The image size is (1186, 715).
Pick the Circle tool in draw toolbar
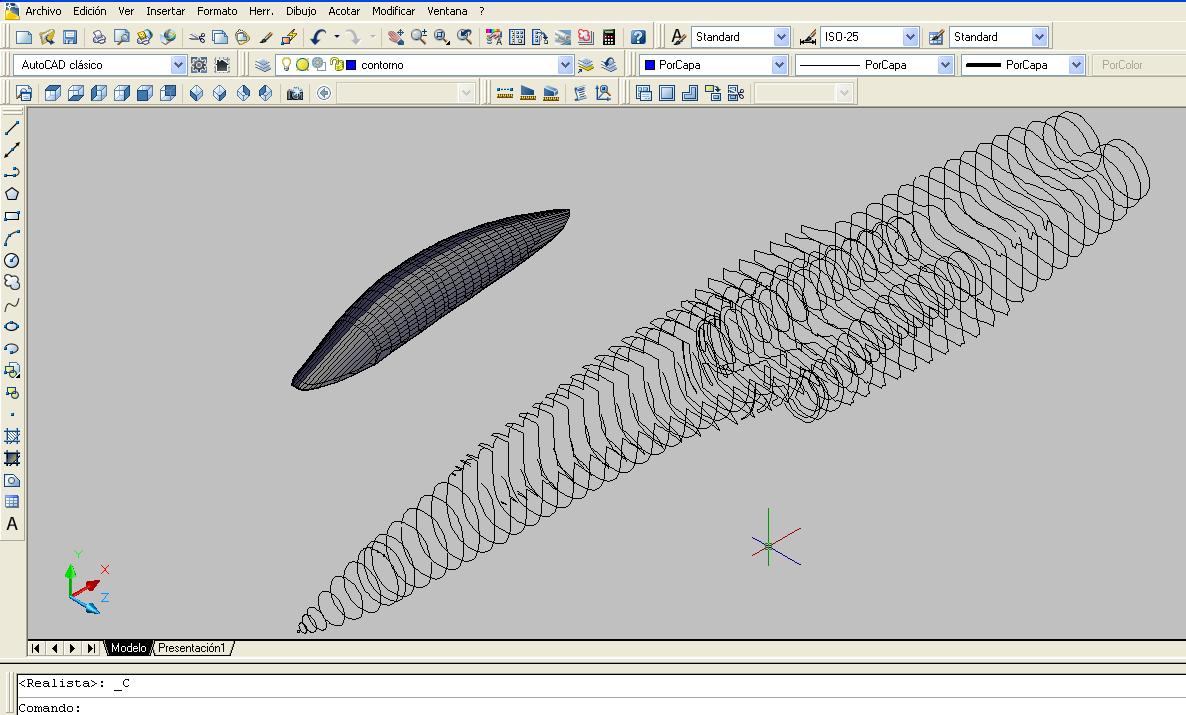tap(12, 260)
